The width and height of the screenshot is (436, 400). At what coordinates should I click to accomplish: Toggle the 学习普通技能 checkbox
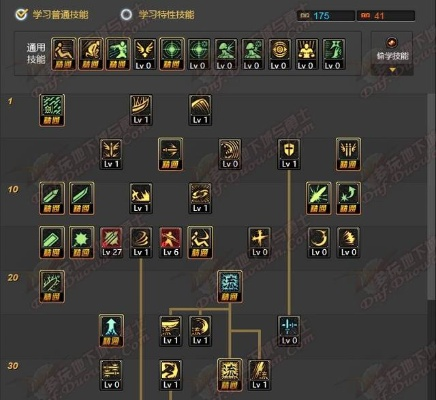click(x=22, y=14)
